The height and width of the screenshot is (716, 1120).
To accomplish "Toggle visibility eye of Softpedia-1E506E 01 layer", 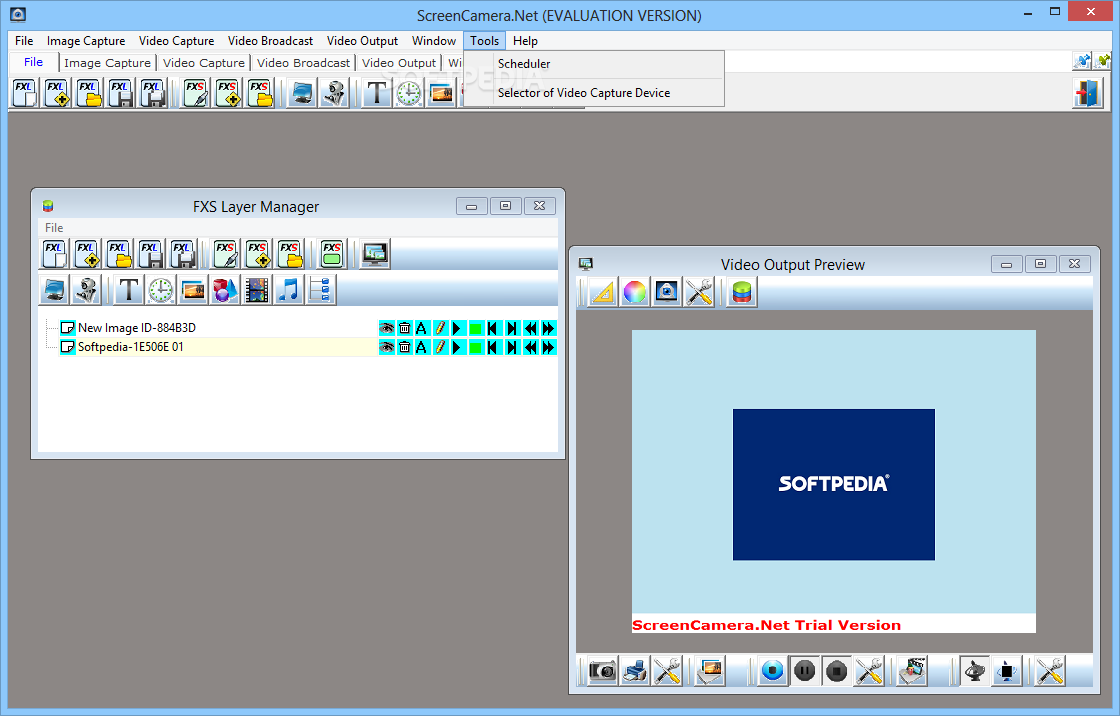I will coord(386,347).
